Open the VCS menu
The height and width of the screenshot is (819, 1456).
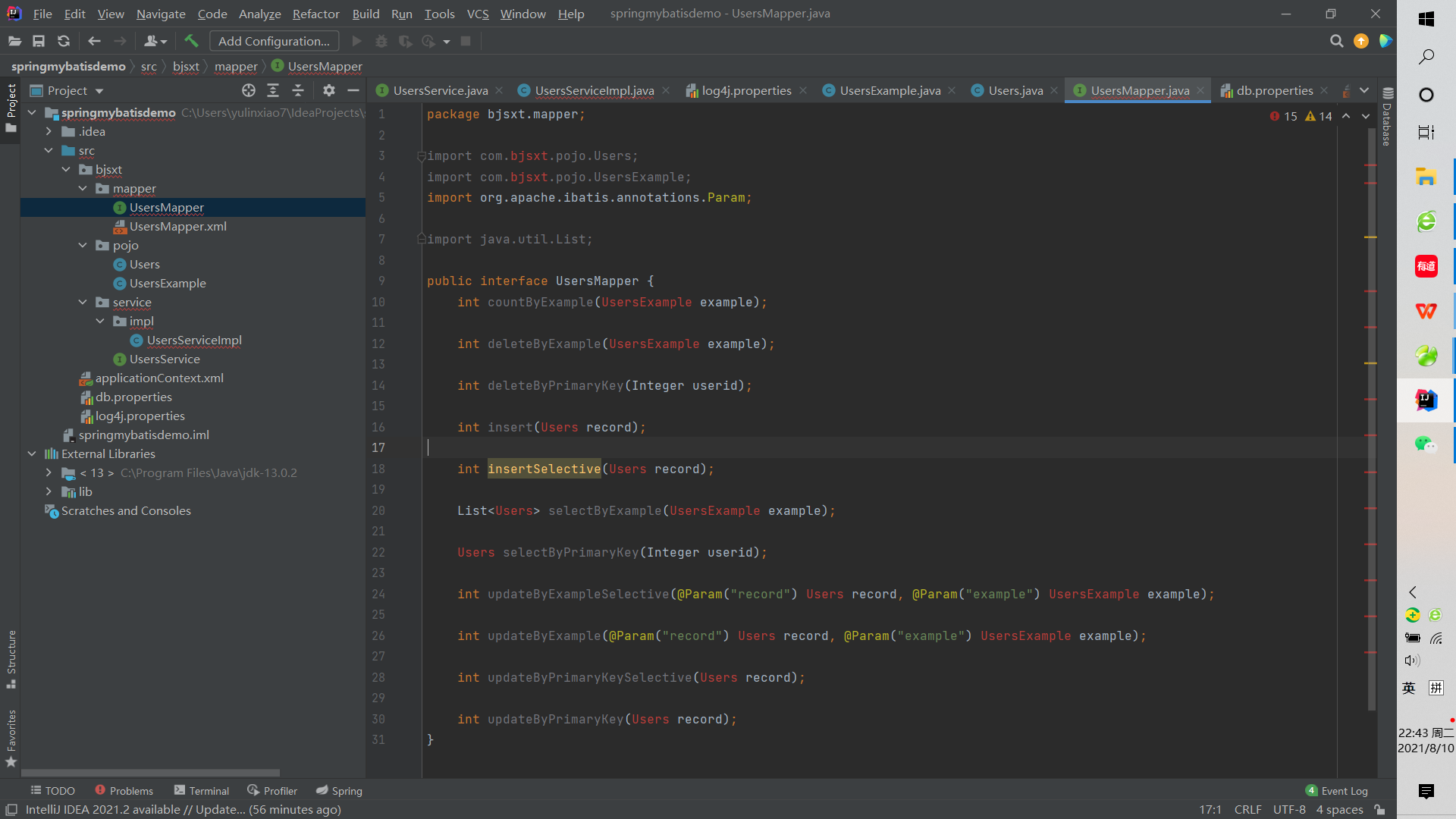[x=478, y=14]
